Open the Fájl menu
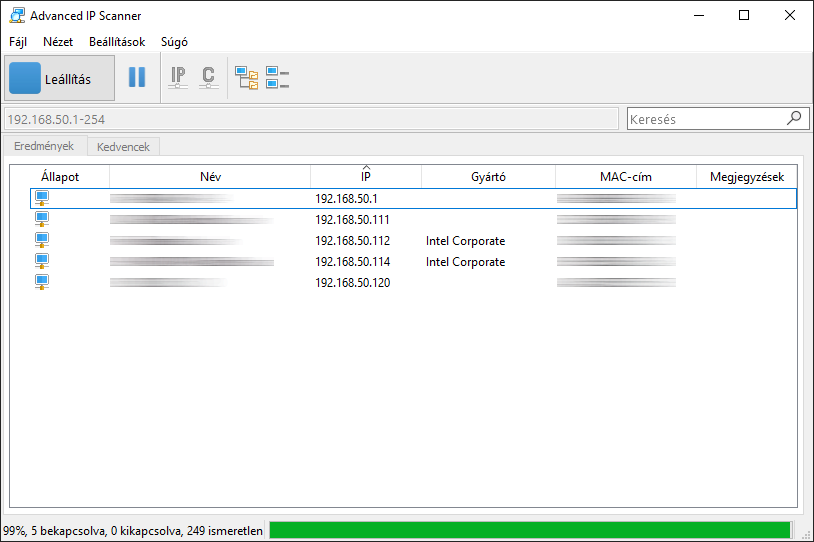Viewport: 814px width, 542px height. coord(18,42)
